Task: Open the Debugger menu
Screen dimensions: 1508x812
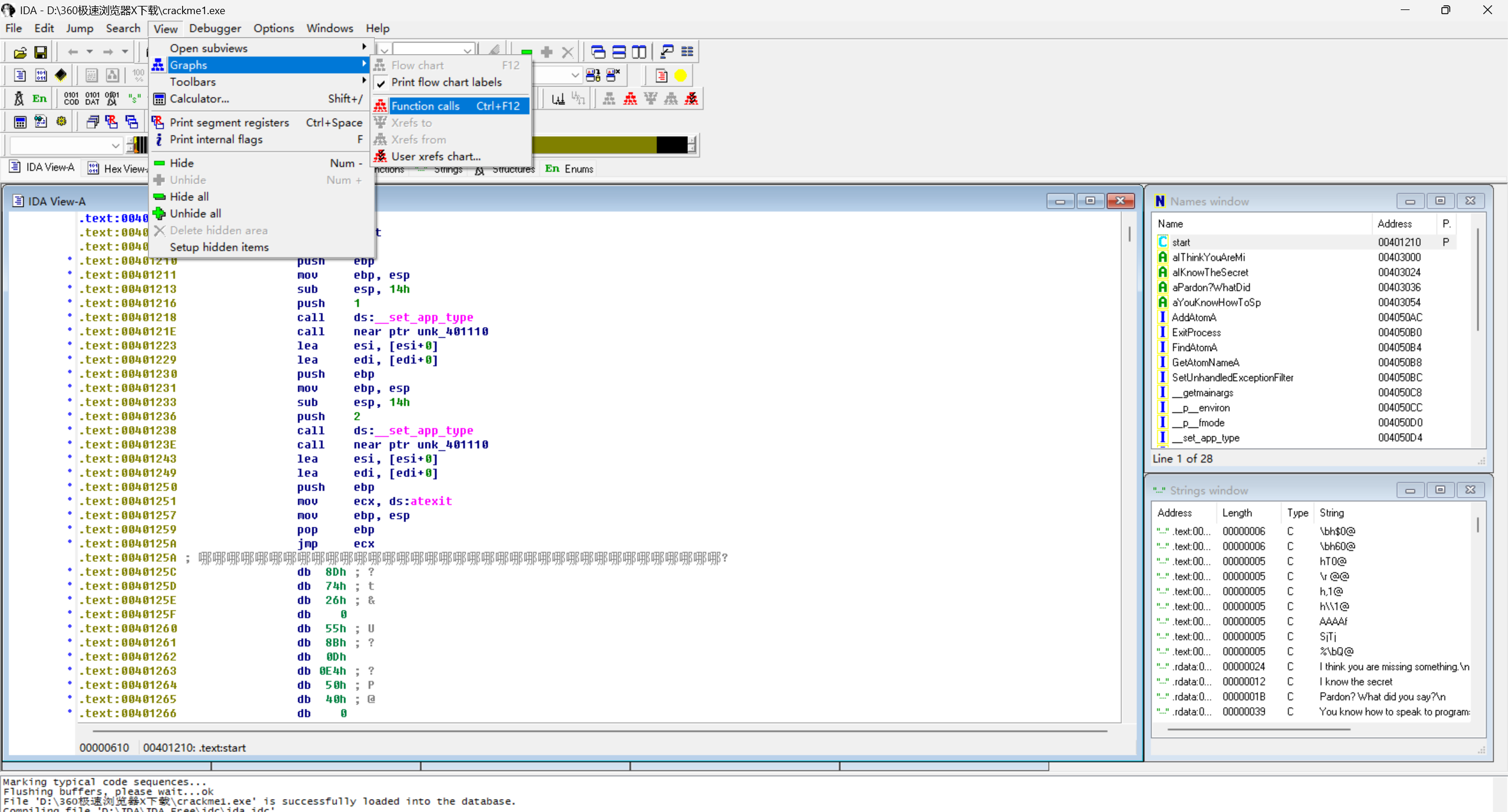Action: [x=215, y=28]
